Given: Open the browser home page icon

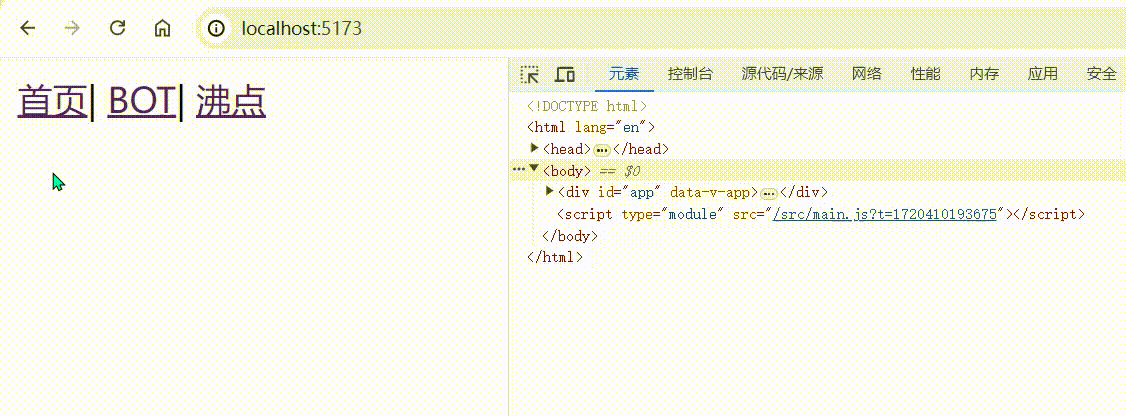Looking at the screenshot, I should point(162,28).
